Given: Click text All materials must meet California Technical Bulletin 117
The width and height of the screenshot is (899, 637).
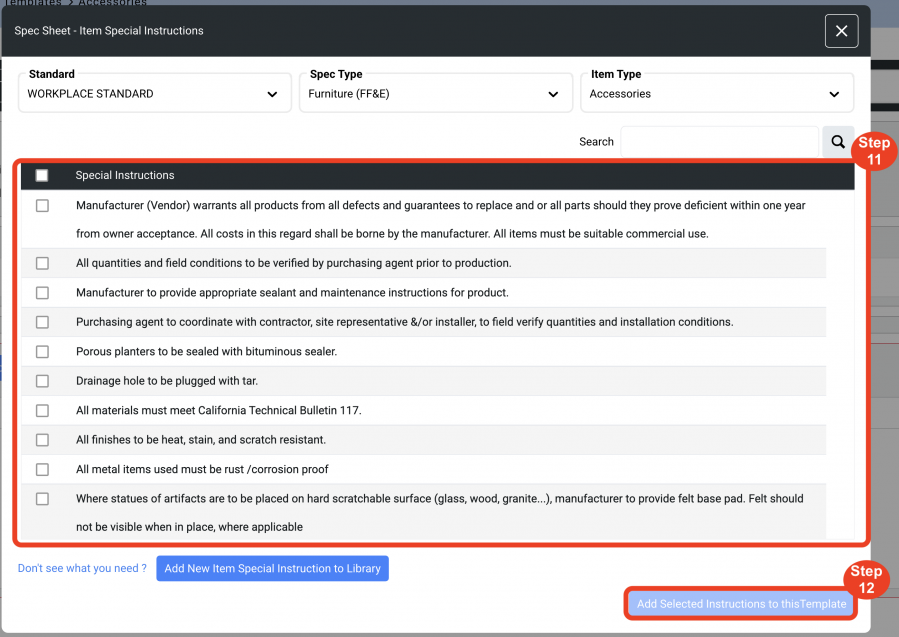Looking at the screenshot, I should (x=218, y=411).
